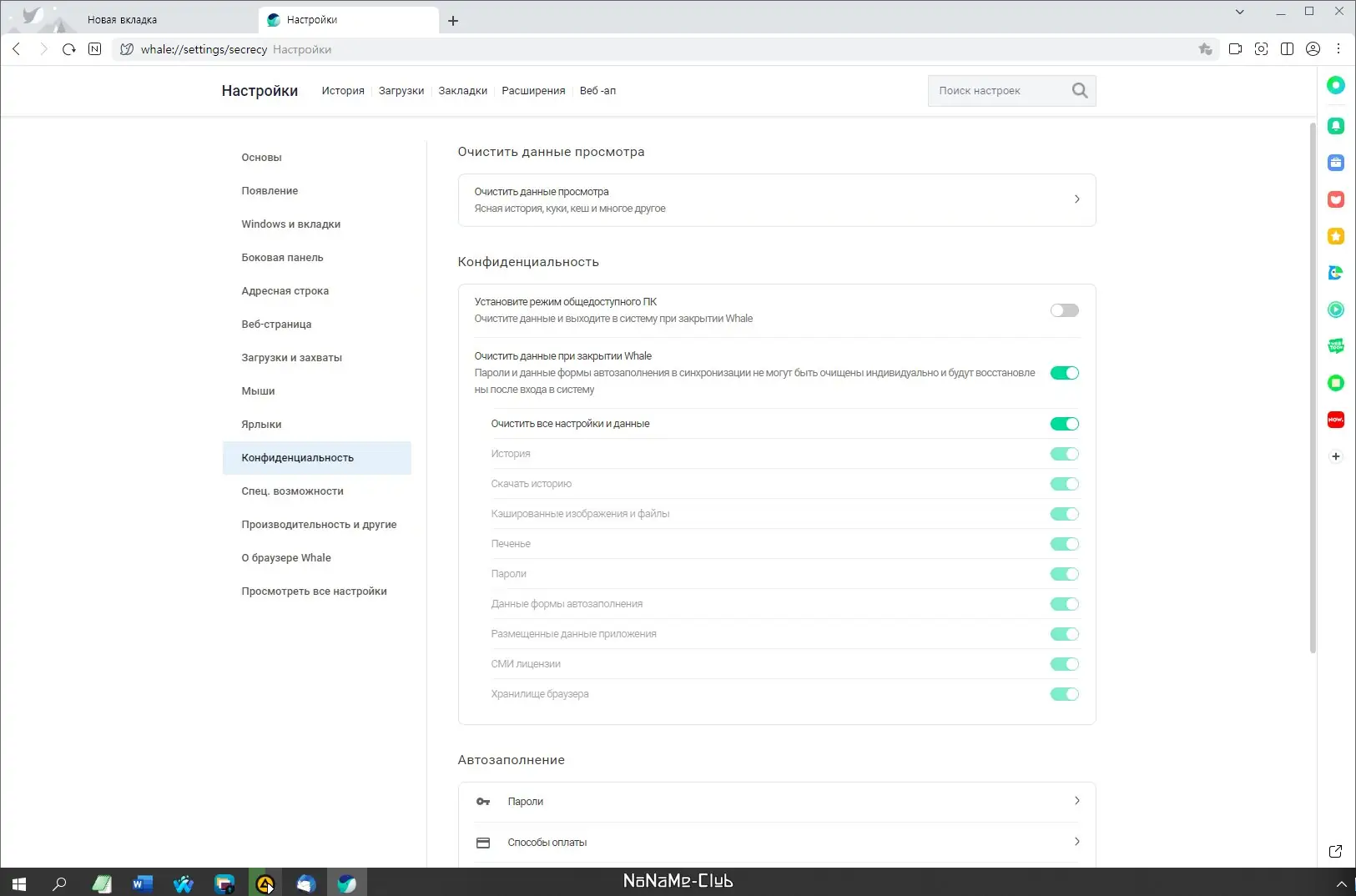Toggle cached images and files switch
Viewport: 1356px width, 896px height.
[1065, 514]
